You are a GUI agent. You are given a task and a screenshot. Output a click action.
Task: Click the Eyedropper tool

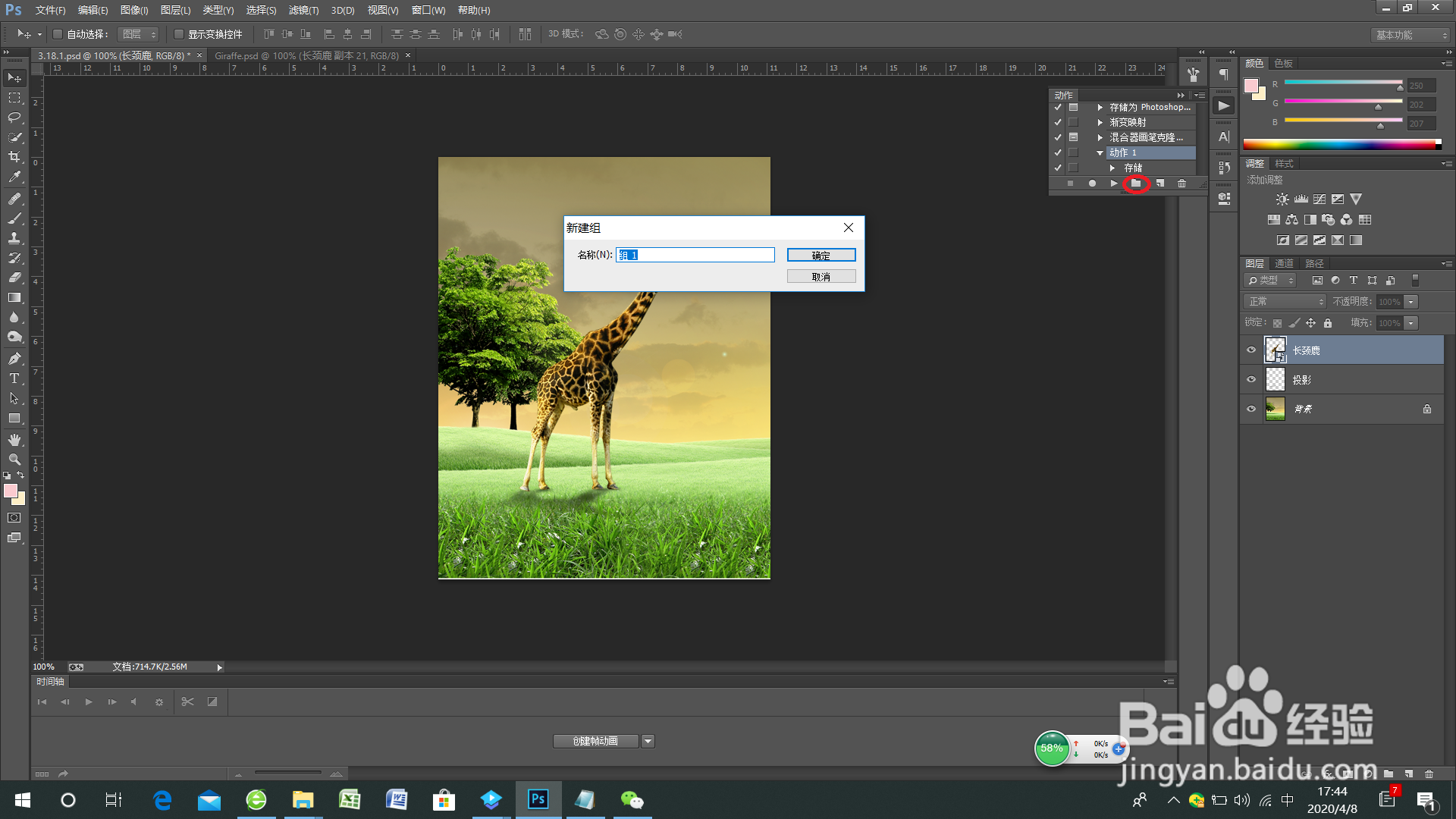tap(14, 177)
